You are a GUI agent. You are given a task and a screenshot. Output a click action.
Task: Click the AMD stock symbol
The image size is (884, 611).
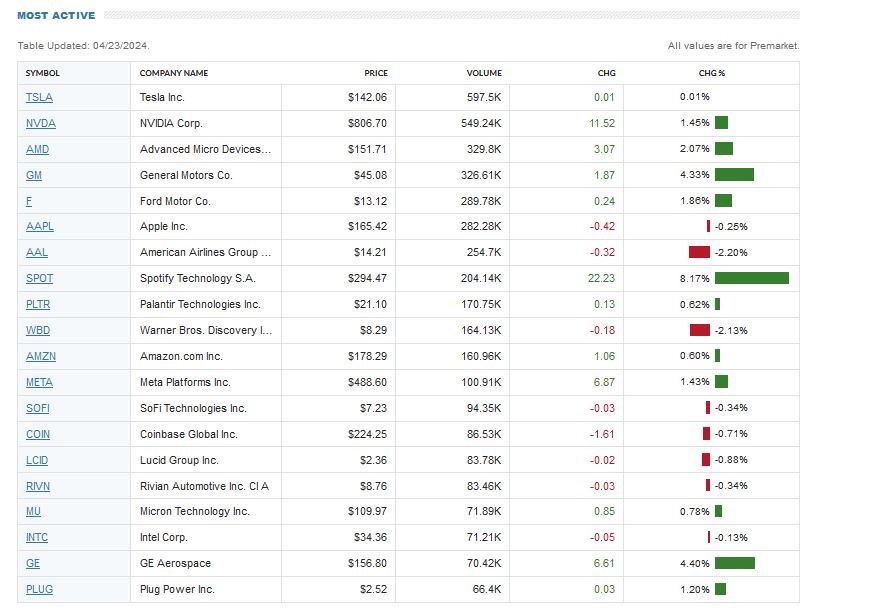(x=37, y=149)
